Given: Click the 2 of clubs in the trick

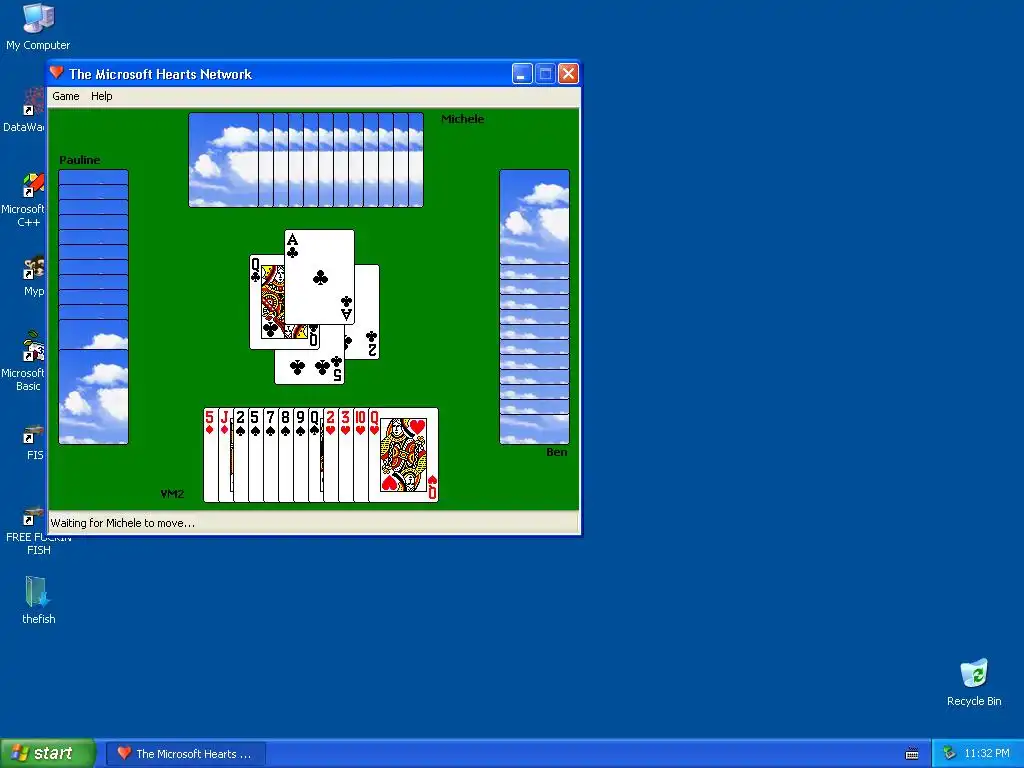Looking at the screenshot, I should [367, 312].
